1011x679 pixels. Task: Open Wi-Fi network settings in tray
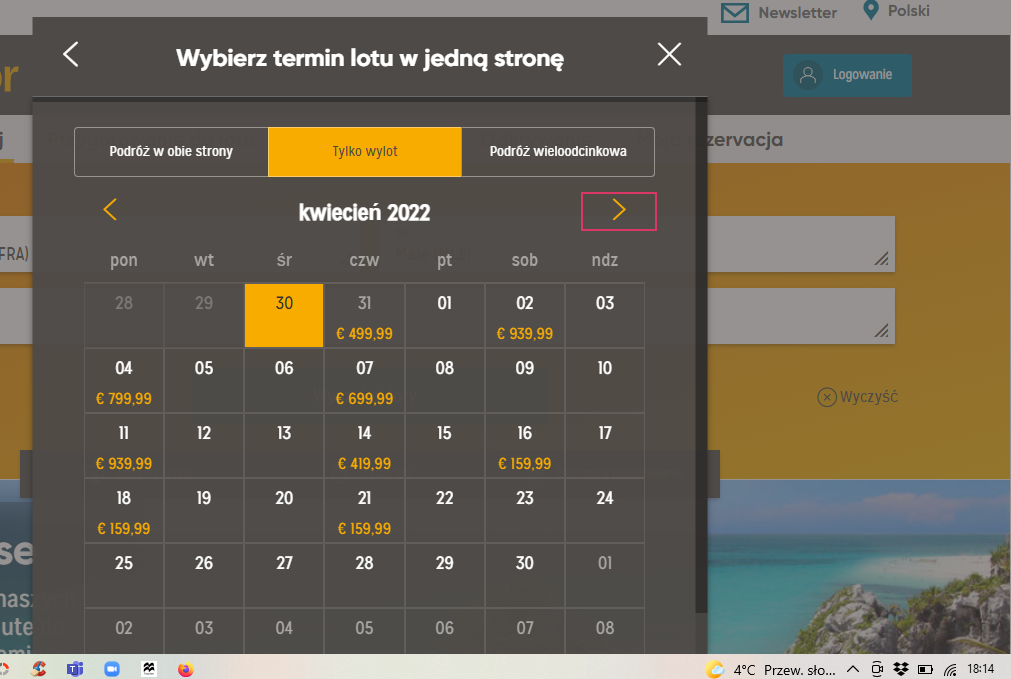(x=950, y=669)
